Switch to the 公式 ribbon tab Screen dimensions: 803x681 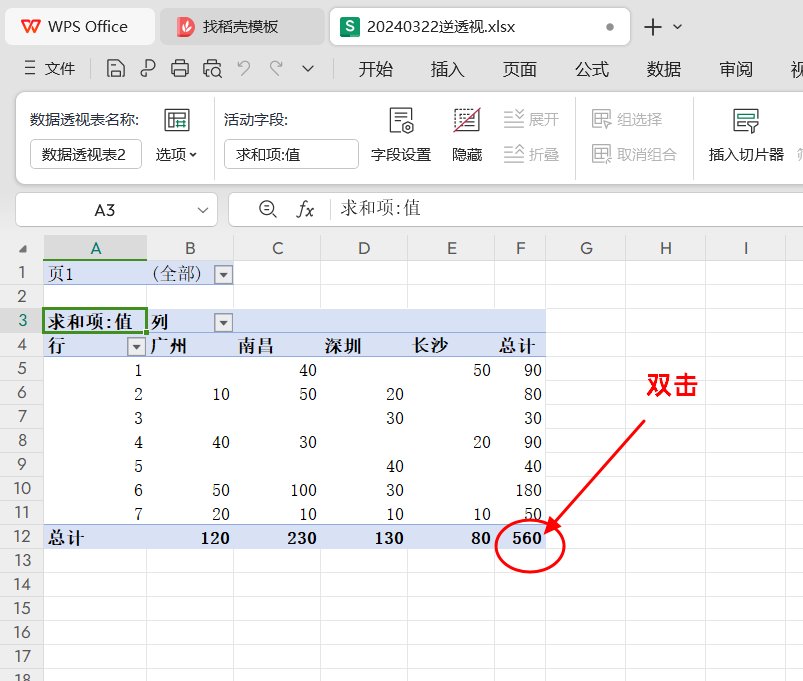(591, 69)
